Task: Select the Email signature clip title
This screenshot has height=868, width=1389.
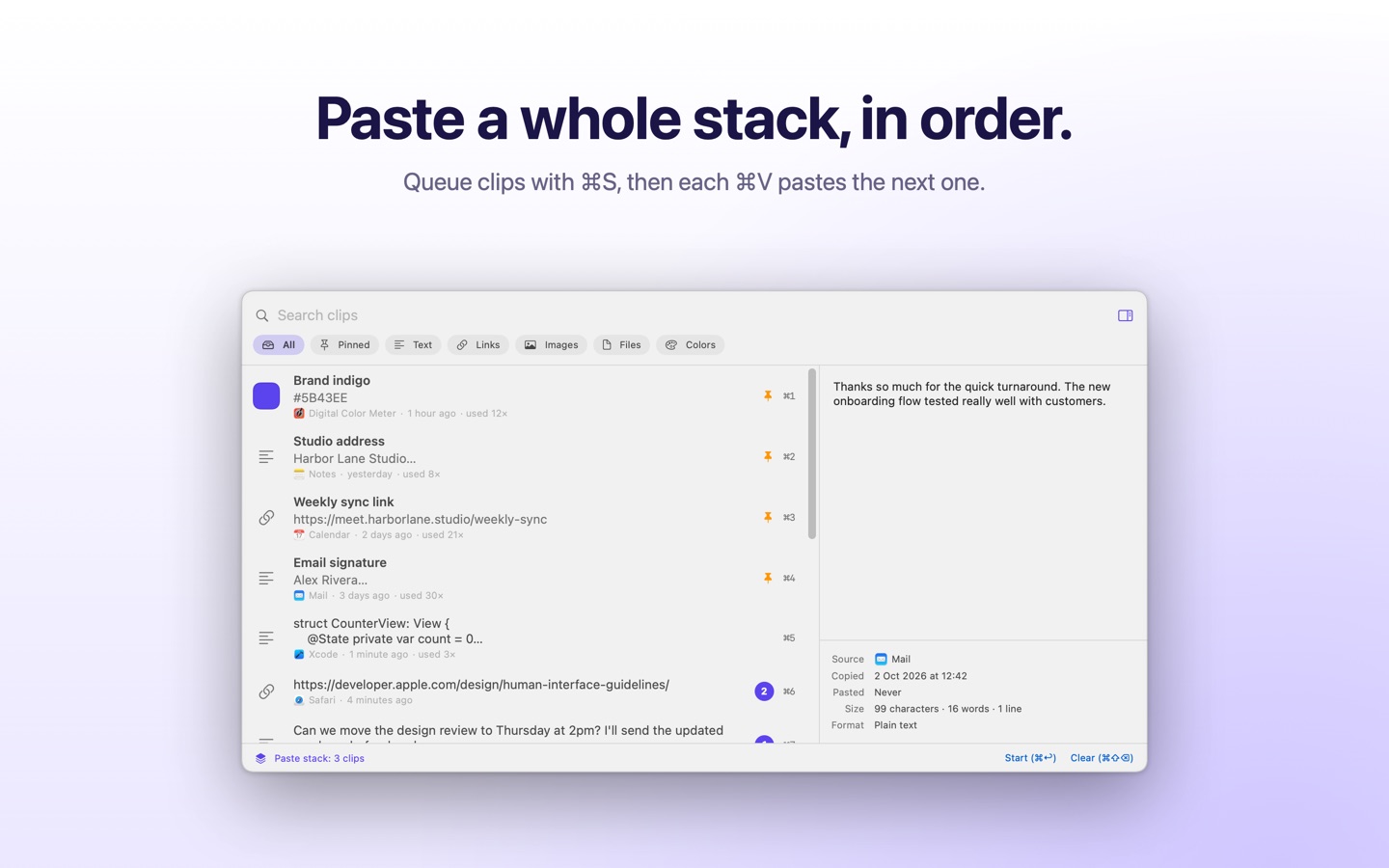Action: point(340,562)
